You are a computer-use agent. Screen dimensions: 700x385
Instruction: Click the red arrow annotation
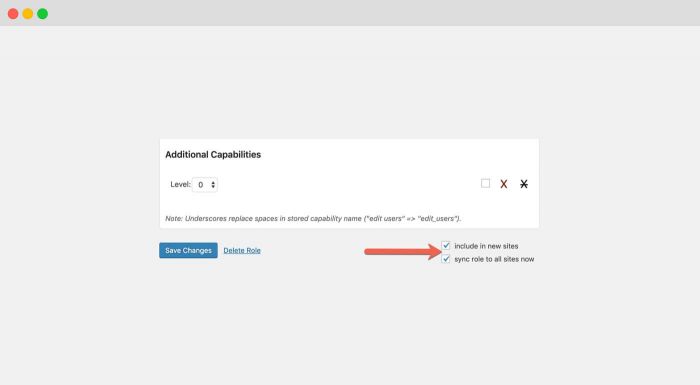[x=403, y=252]
